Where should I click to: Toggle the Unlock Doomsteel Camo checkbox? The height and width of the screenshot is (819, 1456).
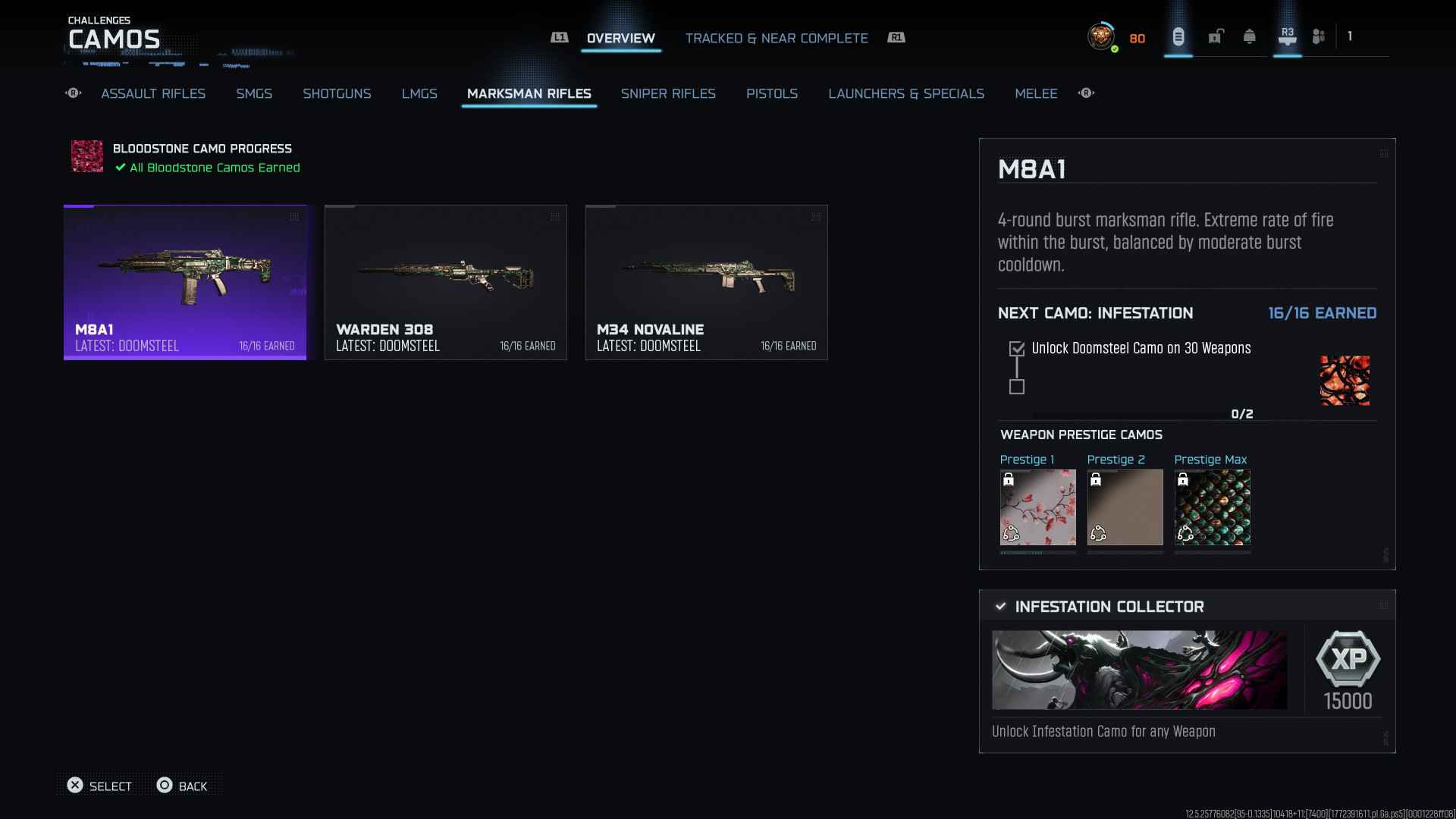[1017, 349]
